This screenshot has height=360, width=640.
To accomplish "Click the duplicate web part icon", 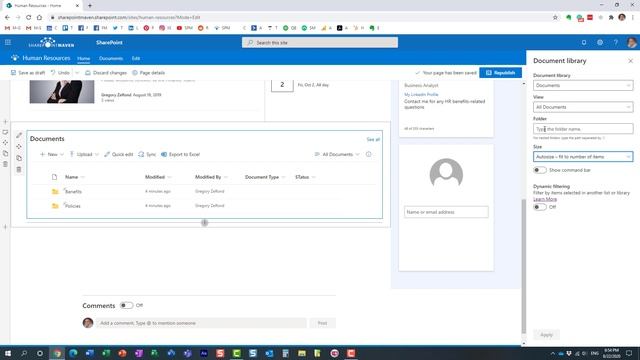I will tap(19, 158).
